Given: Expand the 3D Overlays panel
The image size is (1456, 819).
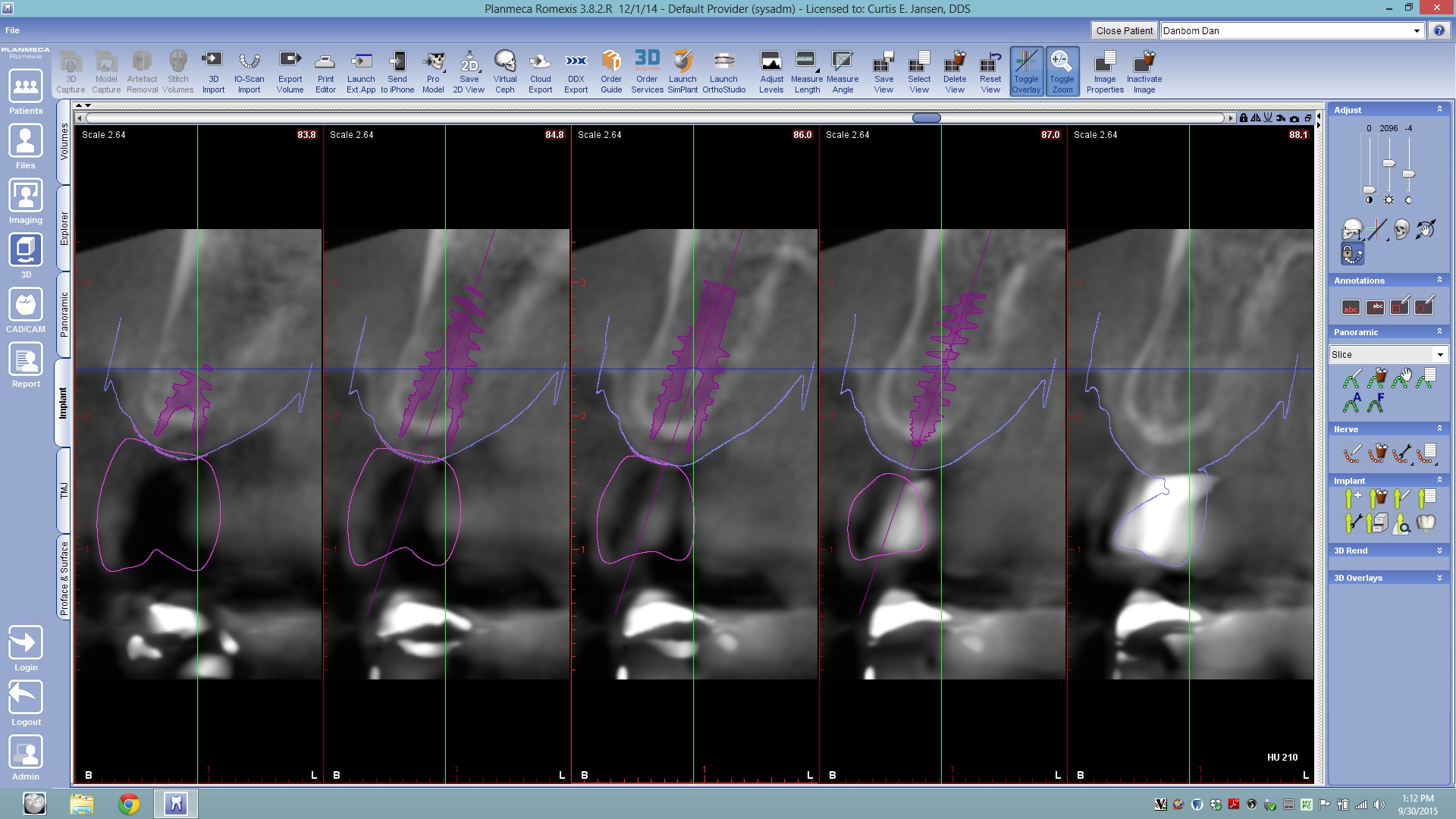Looking at the screenshot, I should pos(1439,578).
